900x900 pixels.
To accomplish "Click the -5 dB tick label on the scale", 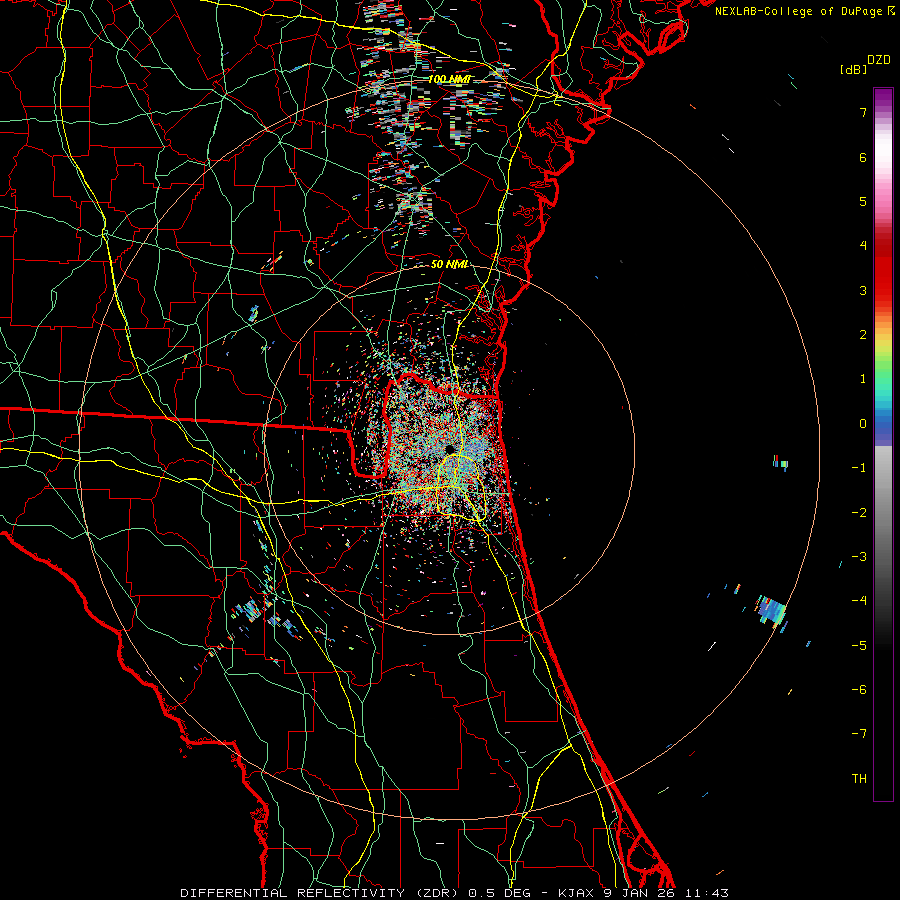I will pyautogui.click(x=859, y=646).
